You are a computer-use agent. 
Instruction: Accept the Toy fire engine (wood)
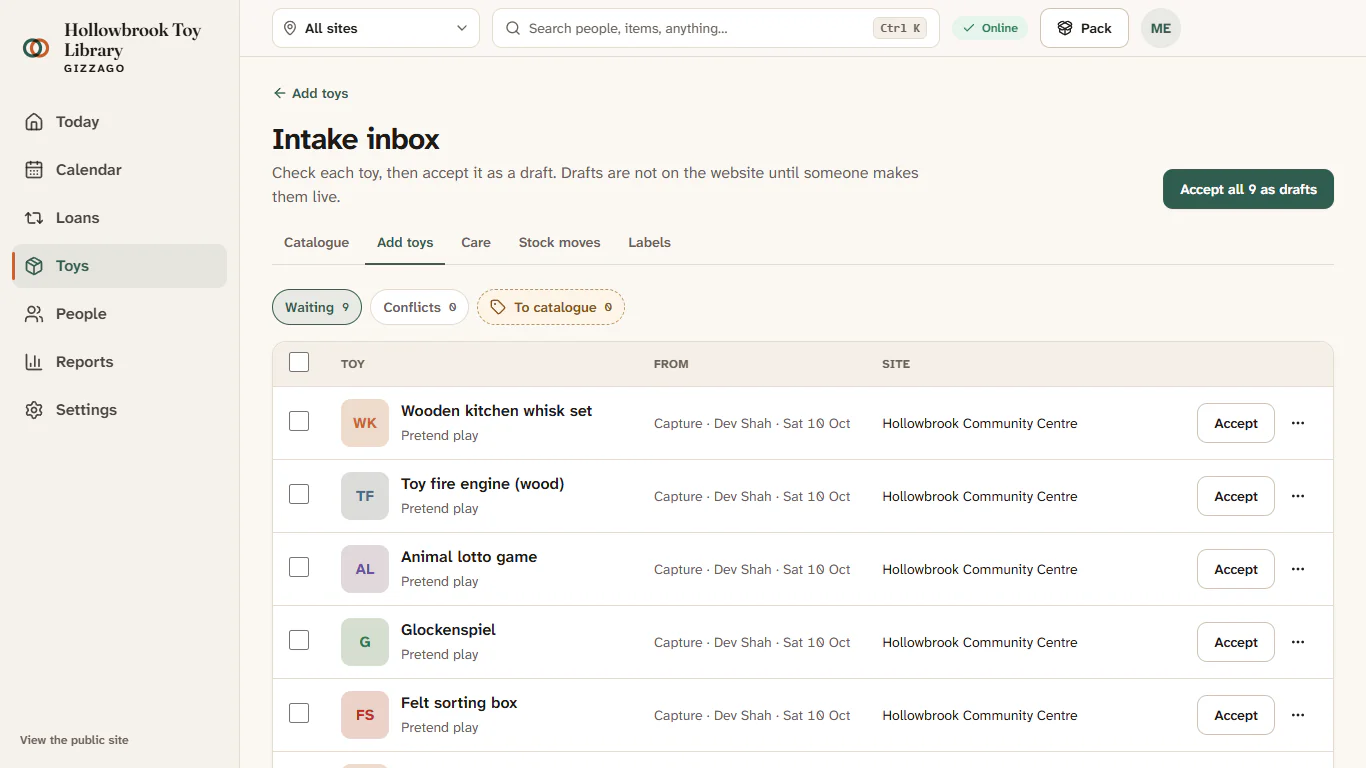1236,496
